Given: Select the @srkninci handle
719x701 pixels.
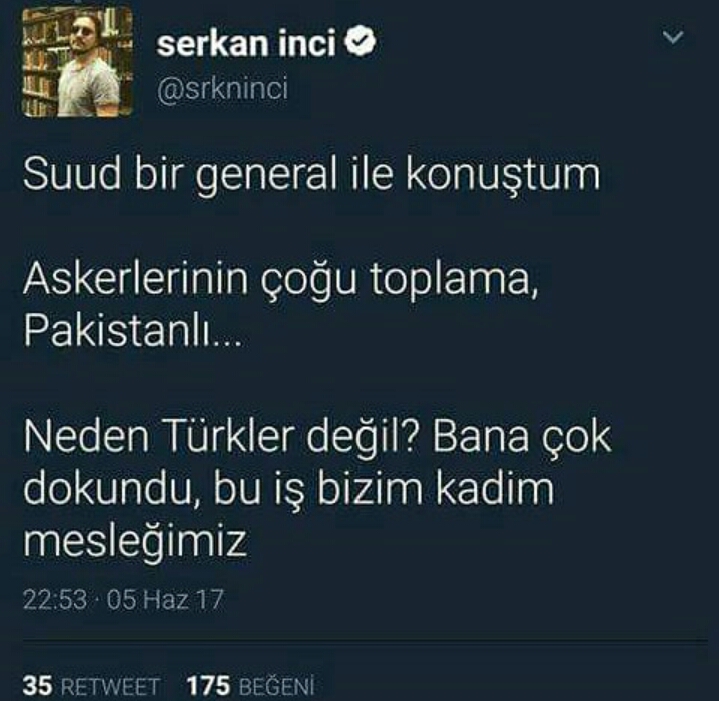Looking at the screenshot, I should [222, 88].
